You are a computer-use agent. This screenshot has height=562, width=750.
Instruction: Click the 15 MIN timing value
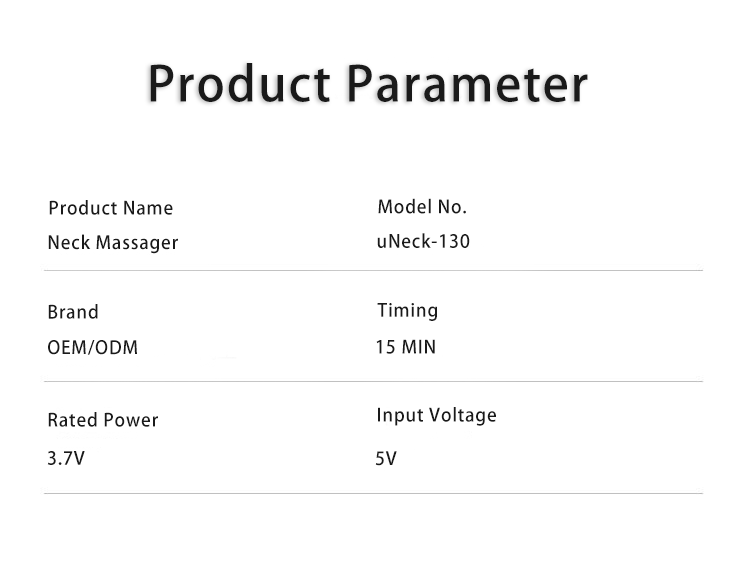coord(406,347)
